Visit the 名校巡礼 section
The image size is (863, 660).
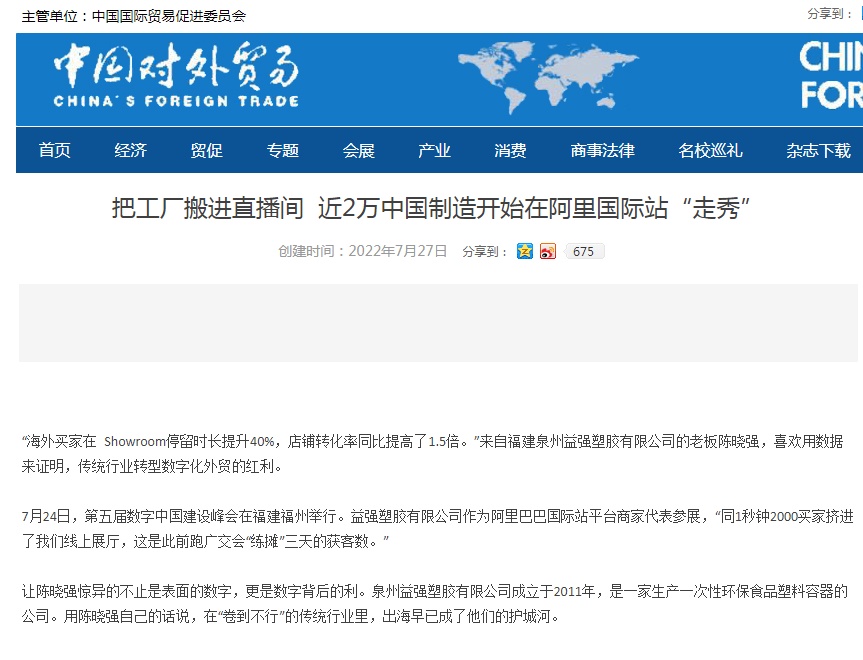pos(711,151)
